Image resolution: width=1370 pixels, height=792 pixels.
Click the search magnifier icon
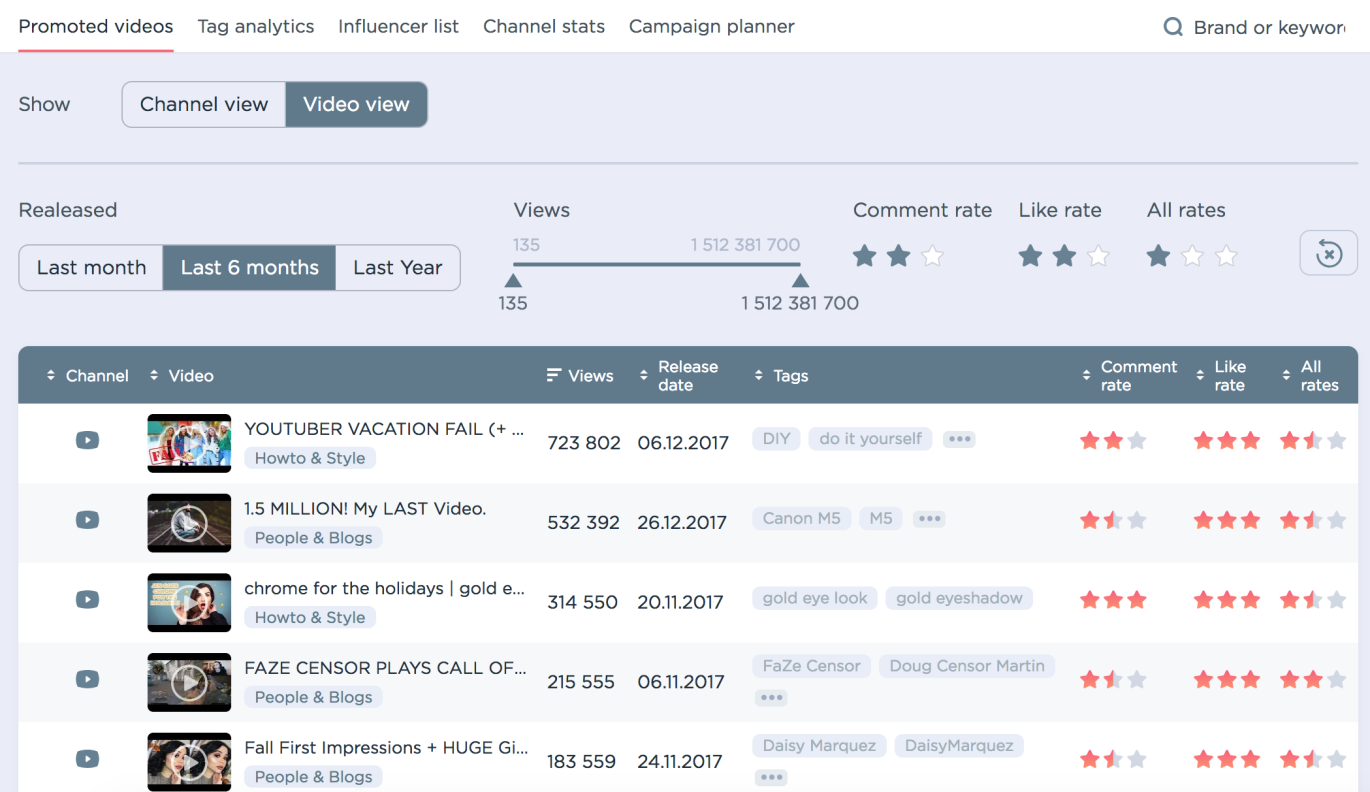coord(1173,27)
